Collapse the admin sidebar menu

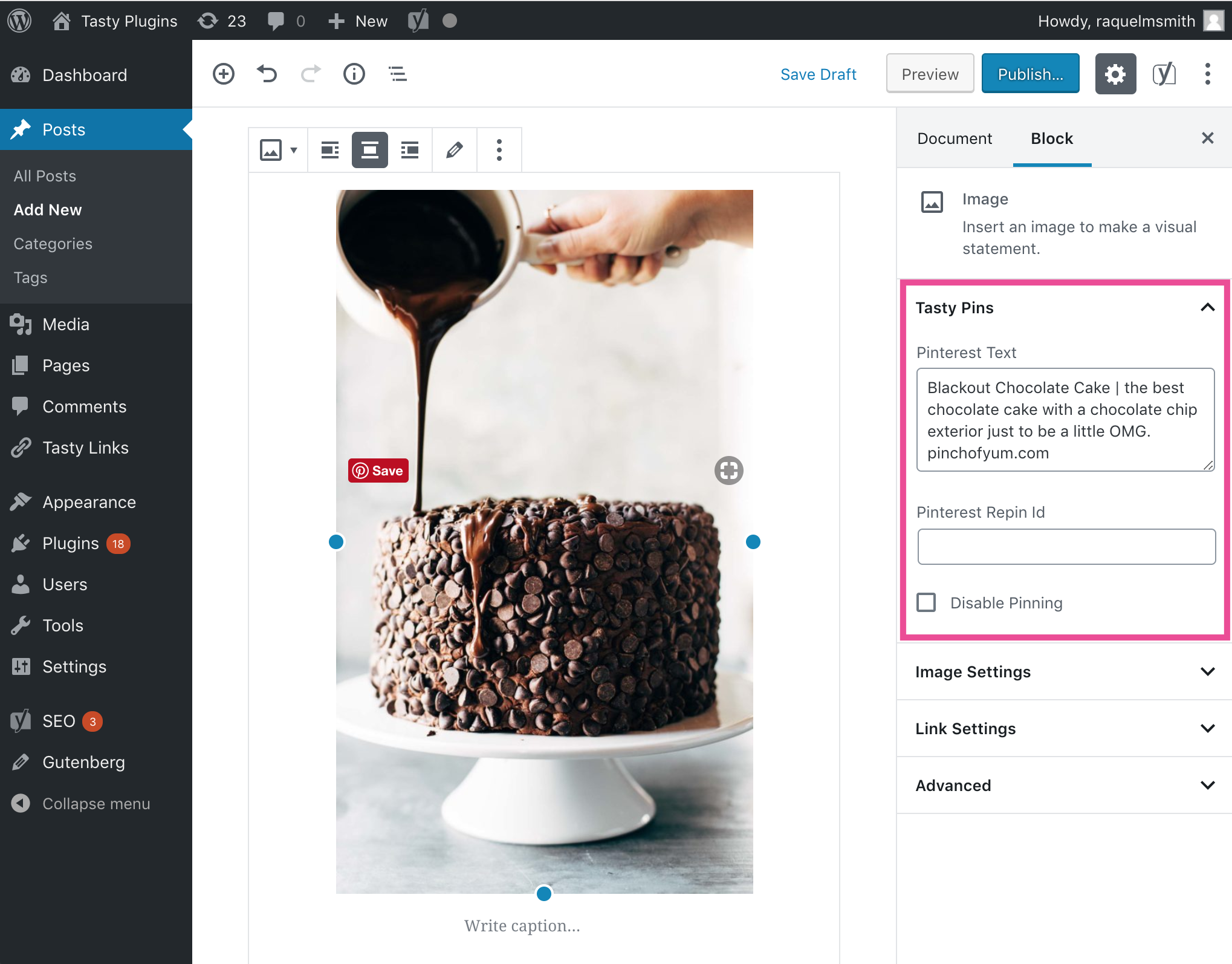[96, 803]
